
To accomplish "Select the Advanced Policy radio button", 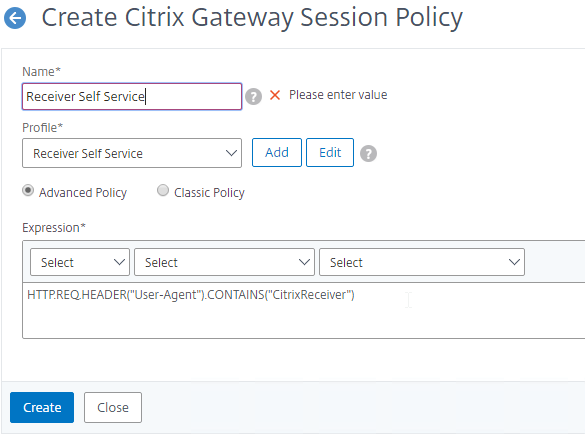I will coord(28,190).
